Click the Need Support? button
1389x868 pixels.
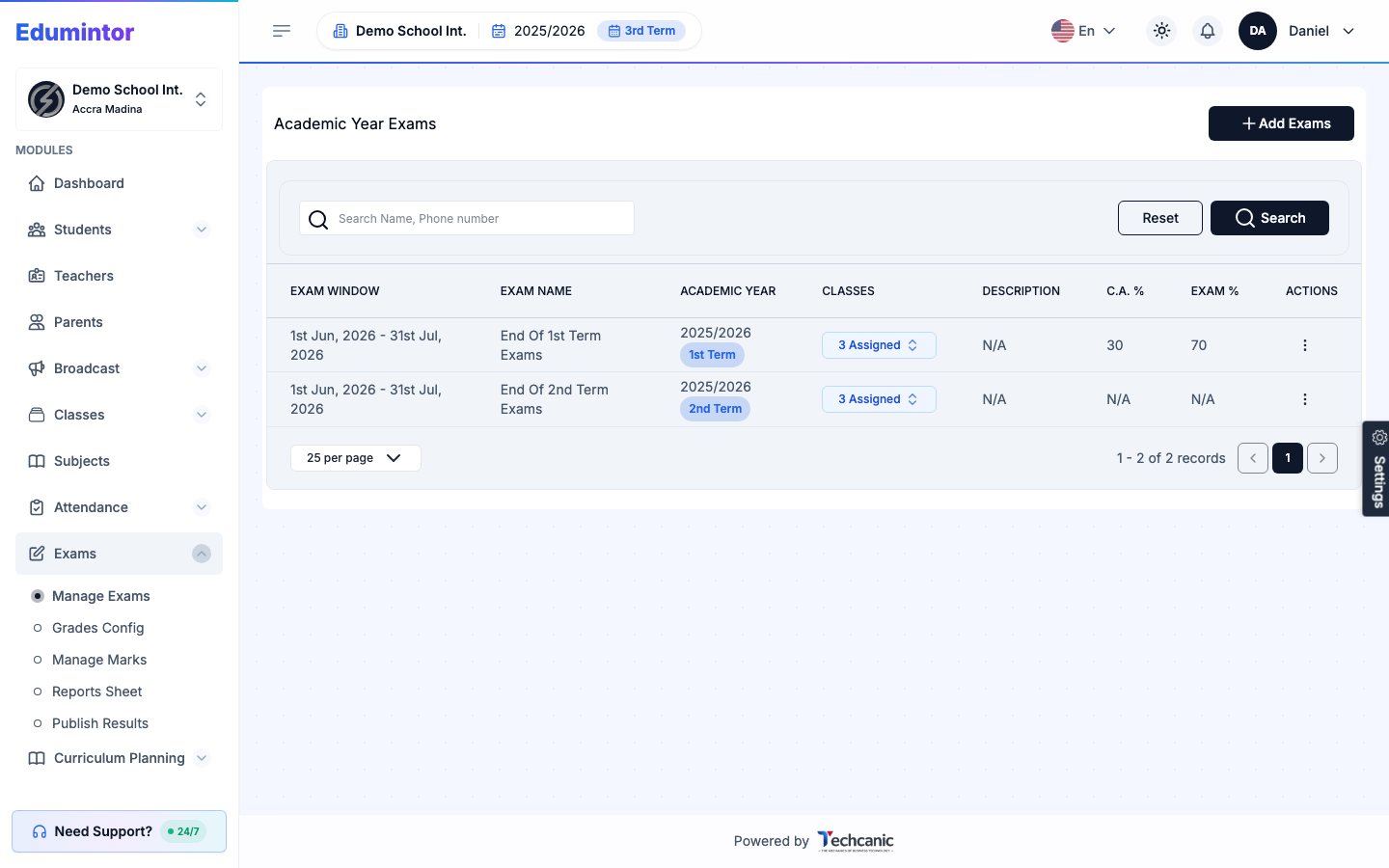[119, 831]
